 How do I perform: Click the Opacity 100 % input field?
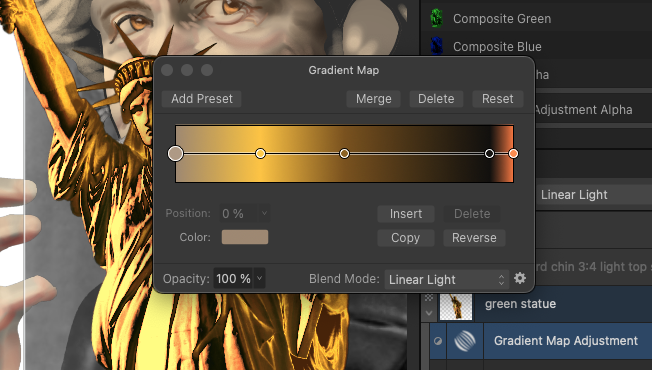(234, 278)
